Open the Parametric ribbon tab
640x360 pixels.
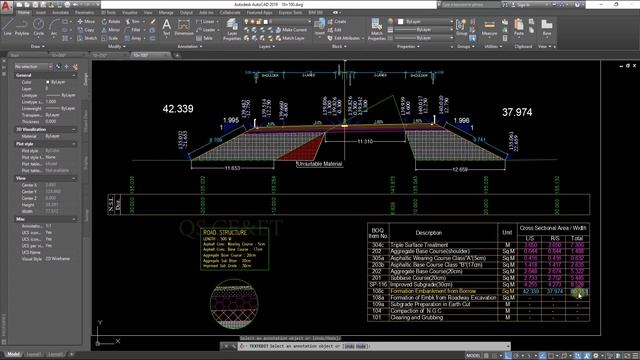(x=84, y=13)
